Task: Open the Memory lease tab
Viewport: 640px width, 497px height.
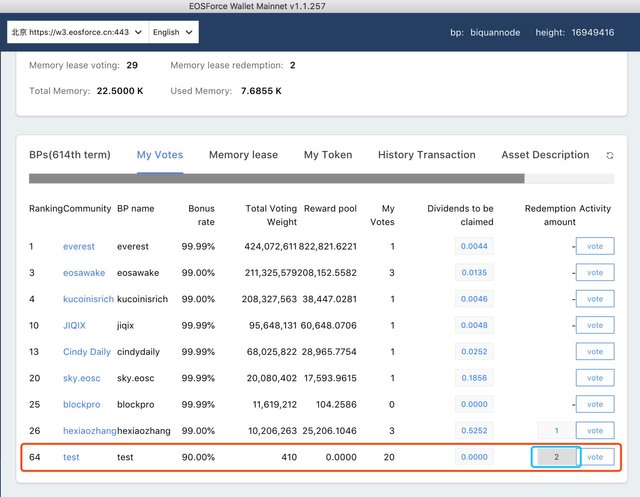Action: 243,155
